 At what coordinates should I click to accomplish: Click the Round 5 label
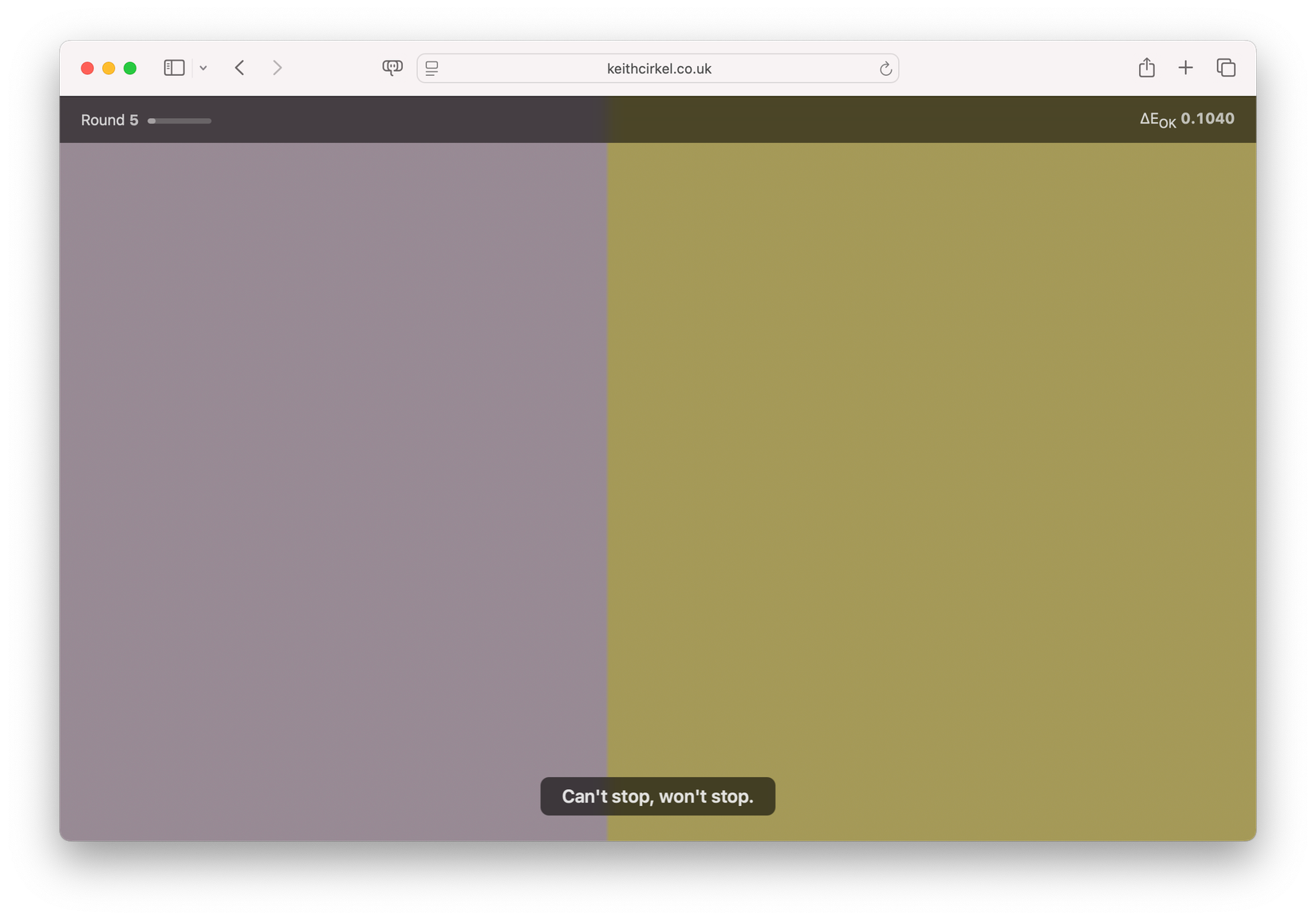(108, 120)
